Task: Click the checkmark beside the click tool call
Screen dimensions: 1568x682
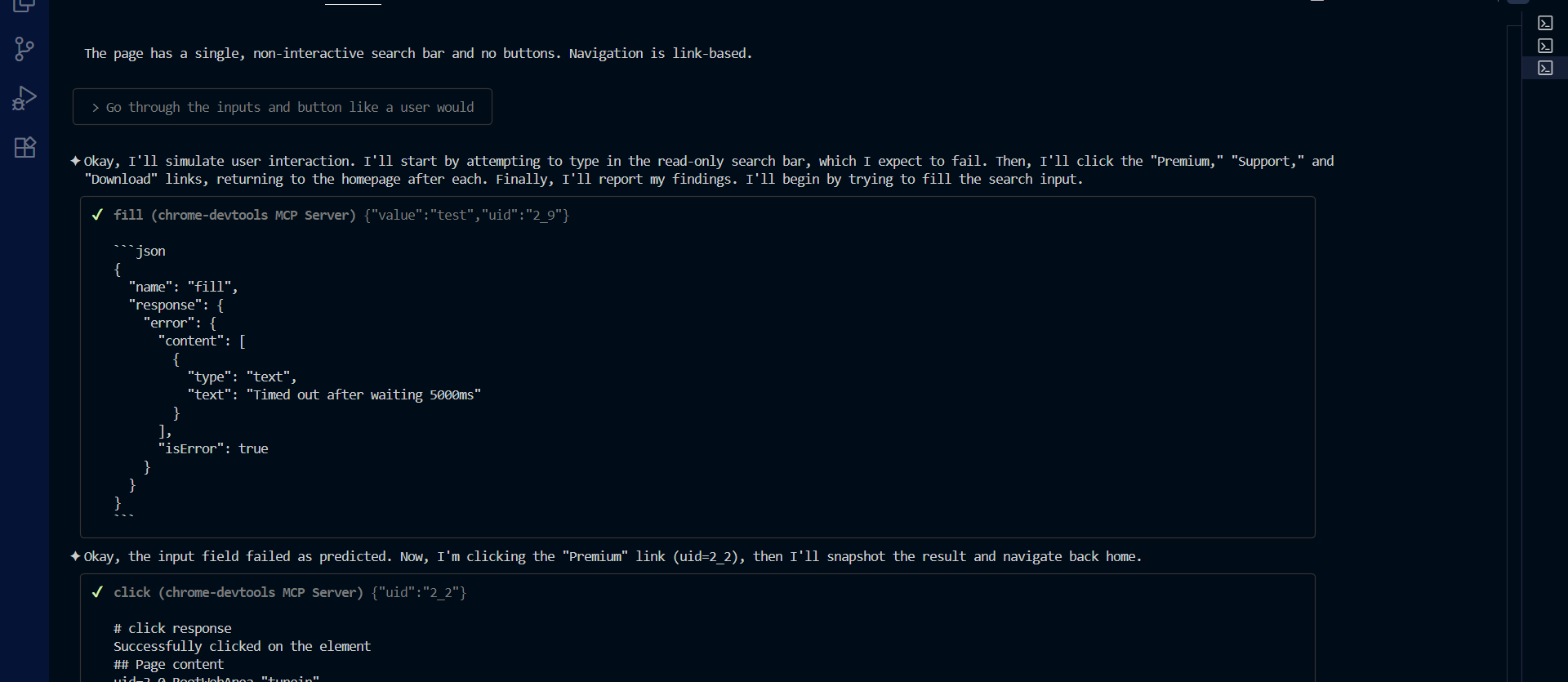Action: pos(98,592)
